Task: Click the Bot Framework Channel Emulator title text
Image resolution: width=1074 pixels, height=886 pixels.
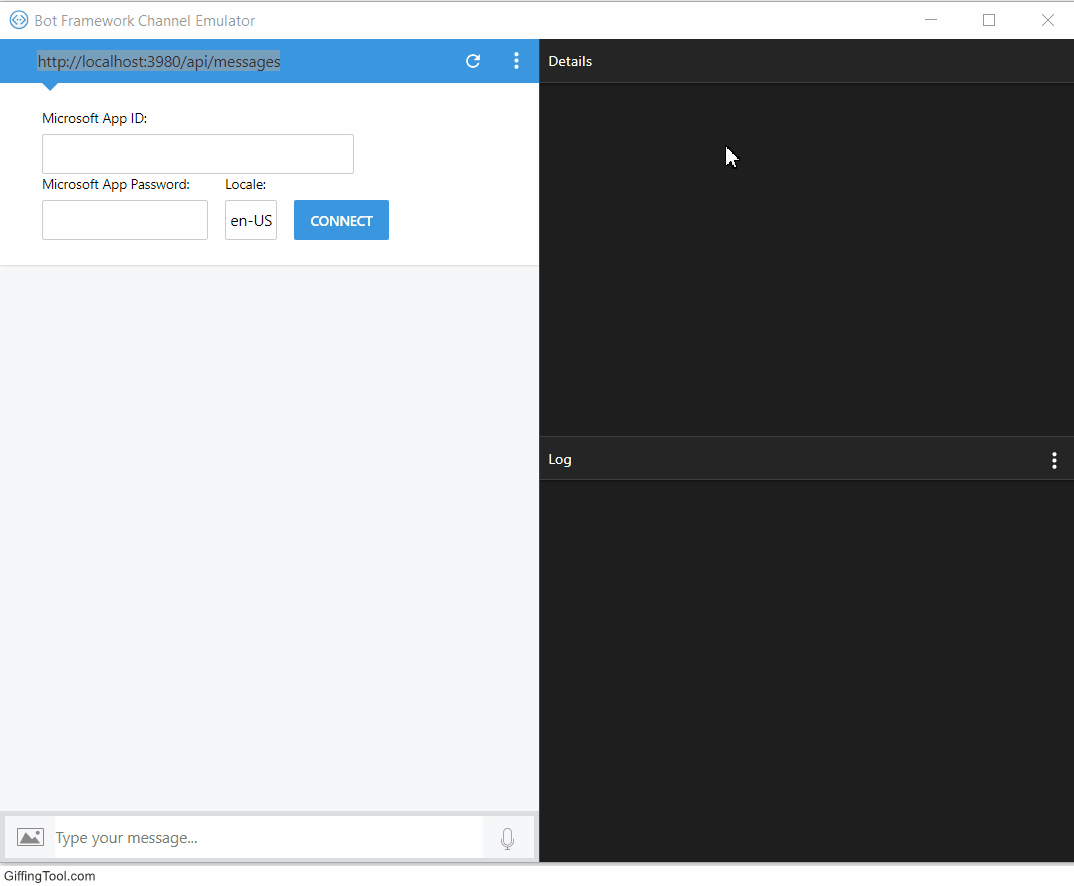Action: (x=145, y=21)
